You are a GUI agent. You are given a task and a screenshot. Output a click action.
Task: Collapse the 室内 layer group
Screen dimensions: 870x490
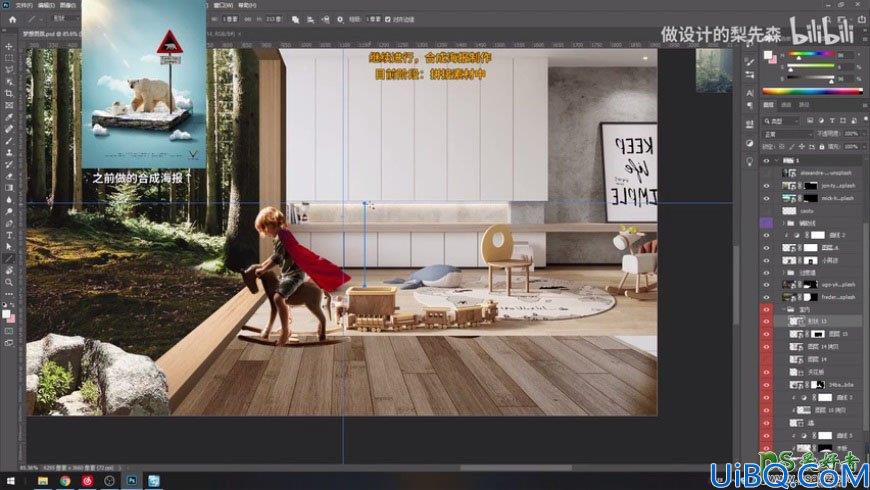(x=783, y=310)
